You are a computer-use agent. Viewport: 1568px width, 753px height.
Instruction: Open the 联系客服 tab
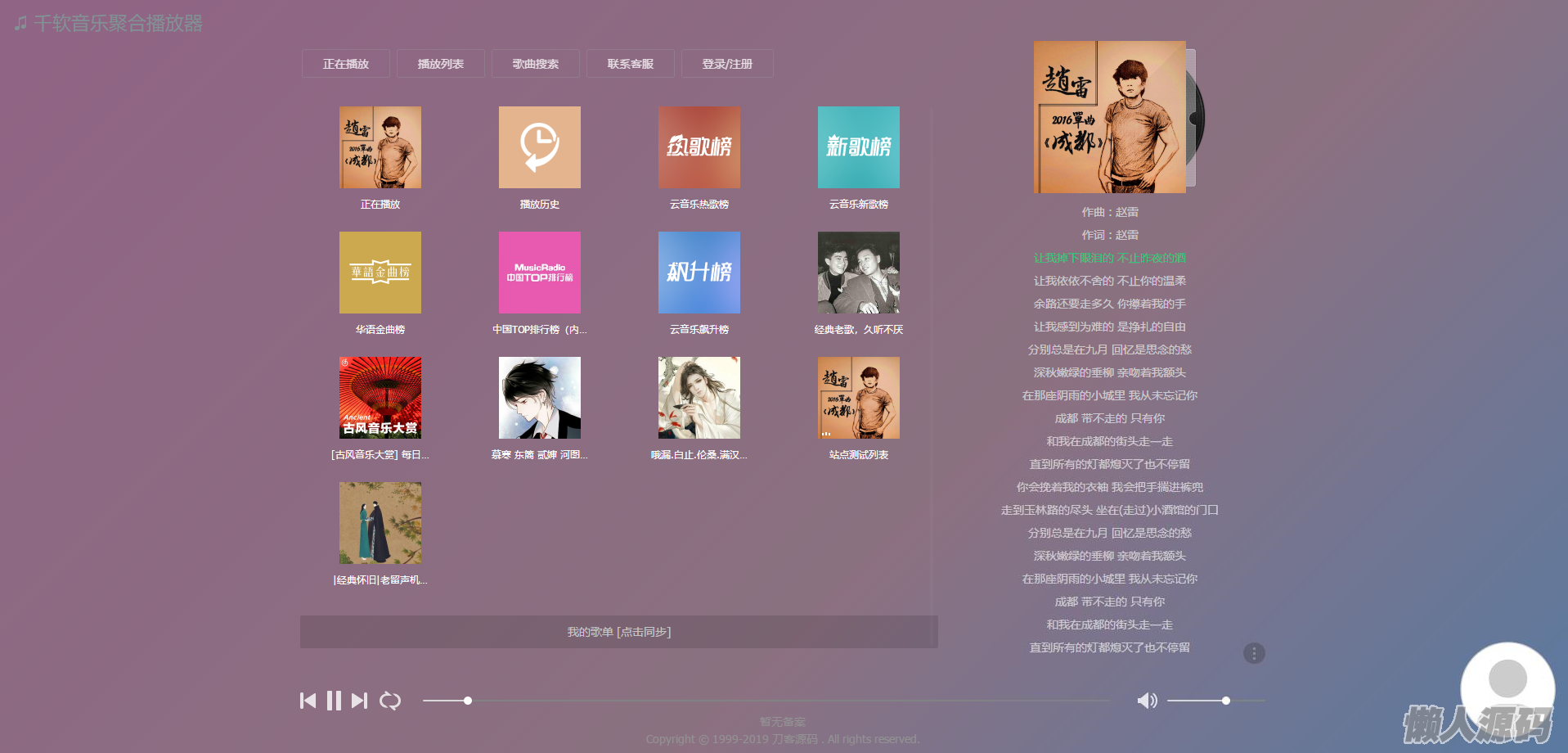[631, 64]
